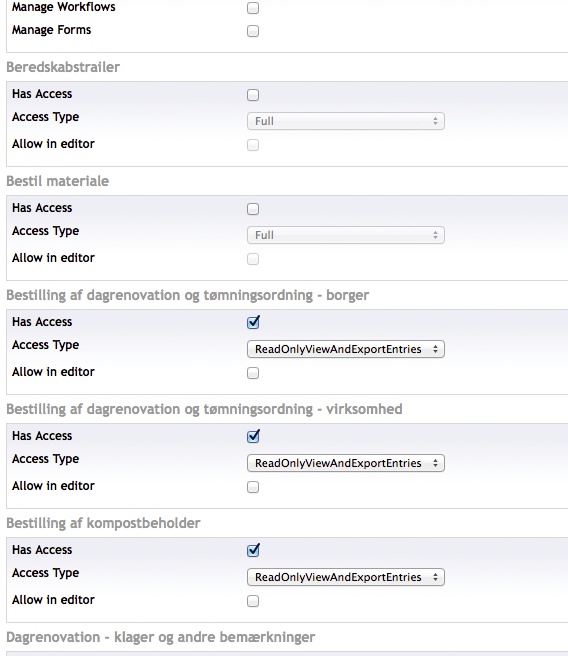
Task: Click the Bestilling af kompostbeholder heading
Action: (x=103, y=523)
